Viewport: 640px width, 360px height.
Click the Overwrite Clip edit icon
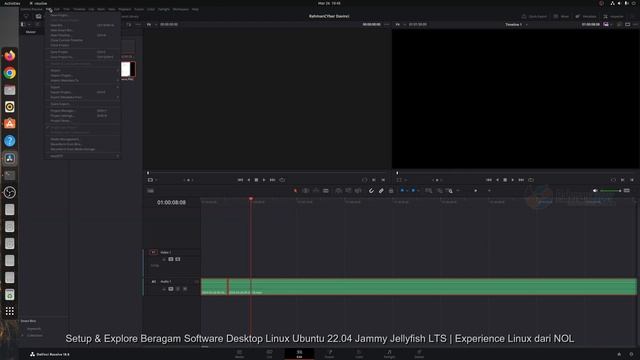(x=348, y=191)
